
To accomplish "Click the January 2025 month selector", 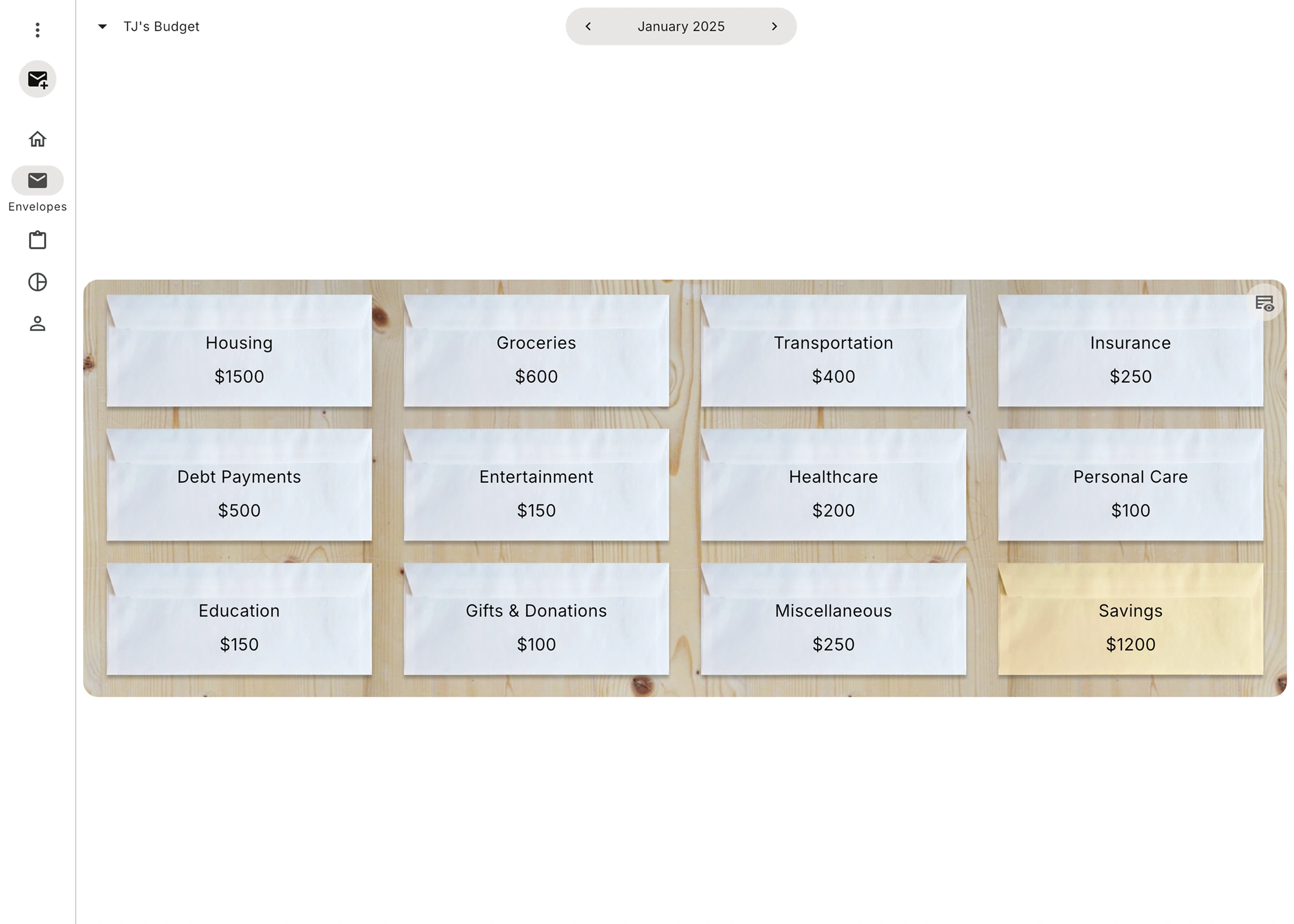I will pyautogui.click(x=681, y=26).
